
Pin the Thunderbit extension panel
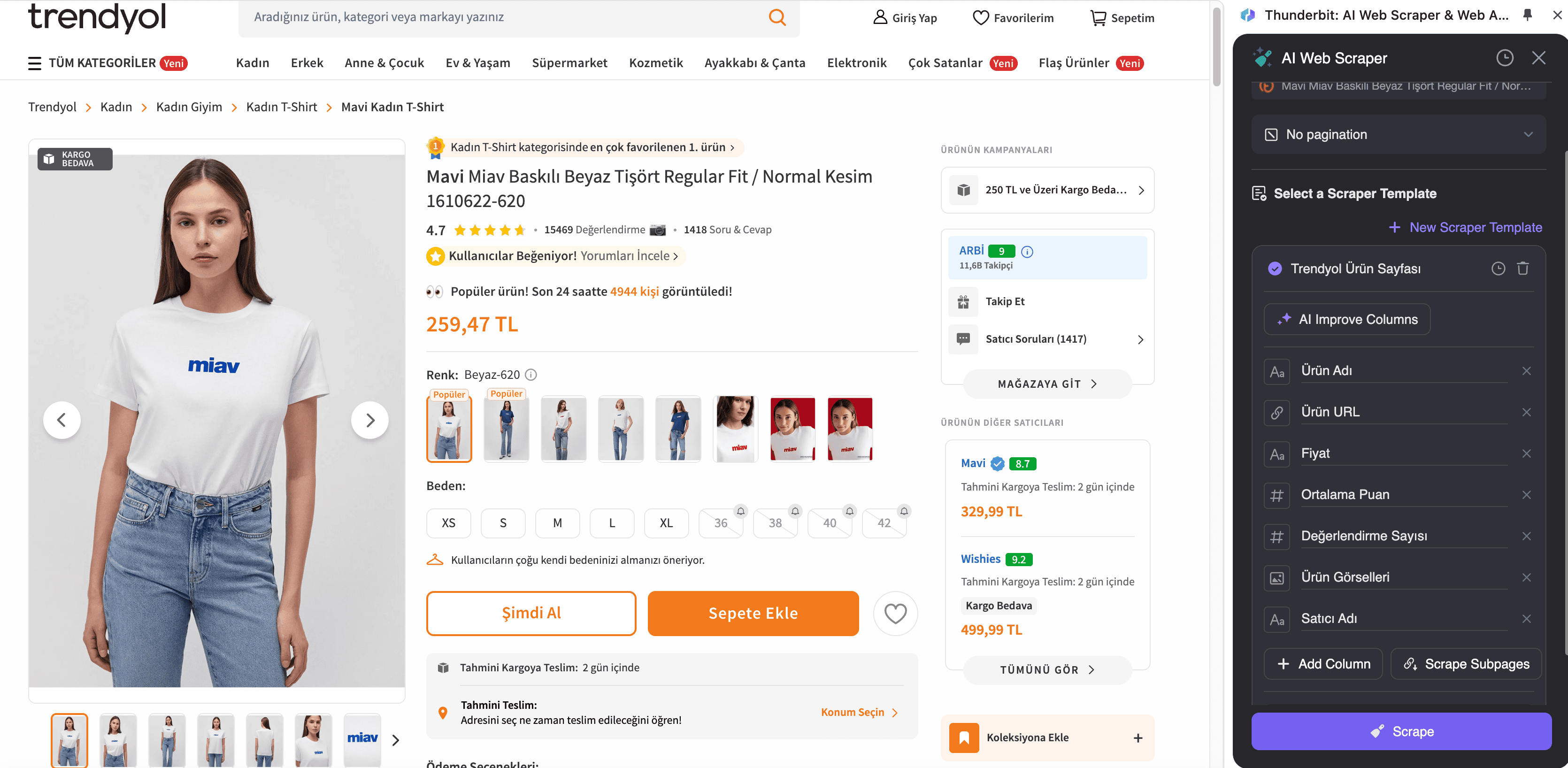[x=1527, y=15]
